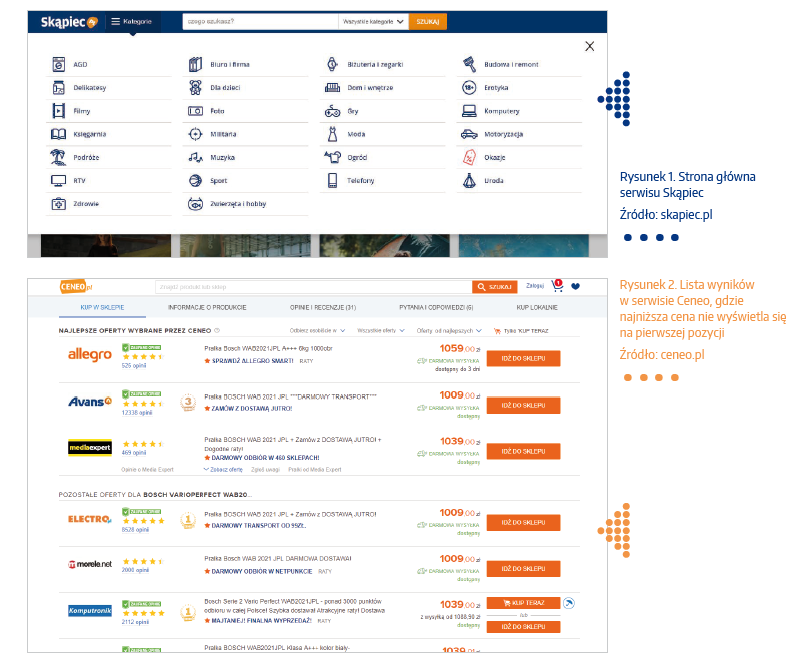Switch to the Opinie i recenzje tab
This screenshot has width=800, height=665.
323,308
